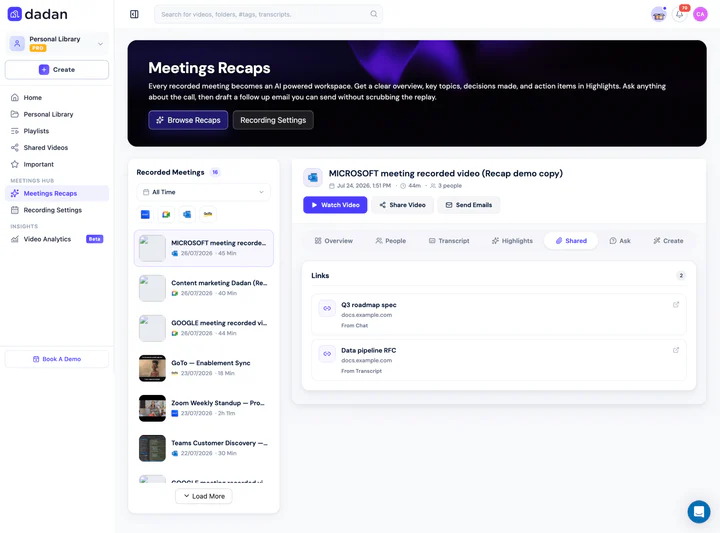Filter meetings by Google Meet icon
Viewport: 720px width, 533px height.
point(166,214)
